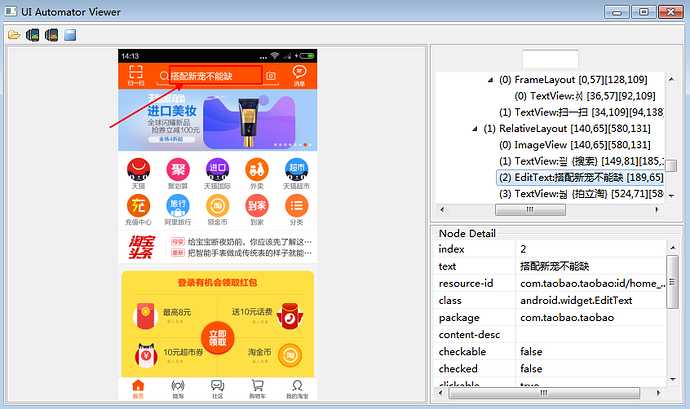
Task: Tap the 领金币 coin icon
Action: (x=217, y=206)
